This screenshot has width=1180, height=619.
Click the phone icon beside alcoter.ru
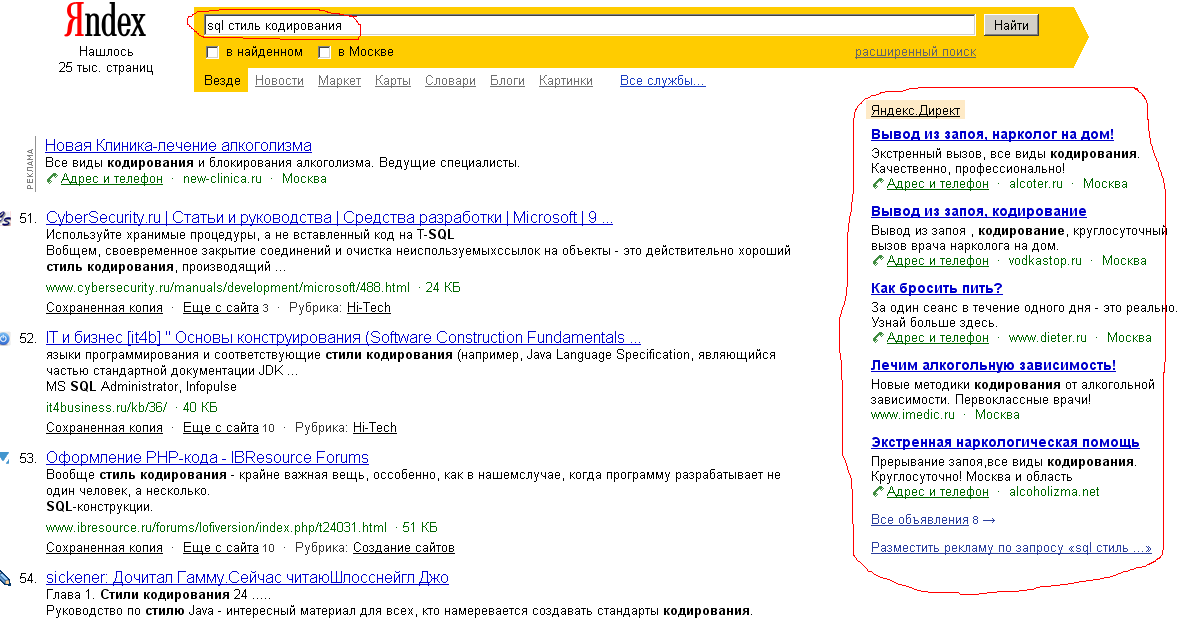[x=877, y=184]
